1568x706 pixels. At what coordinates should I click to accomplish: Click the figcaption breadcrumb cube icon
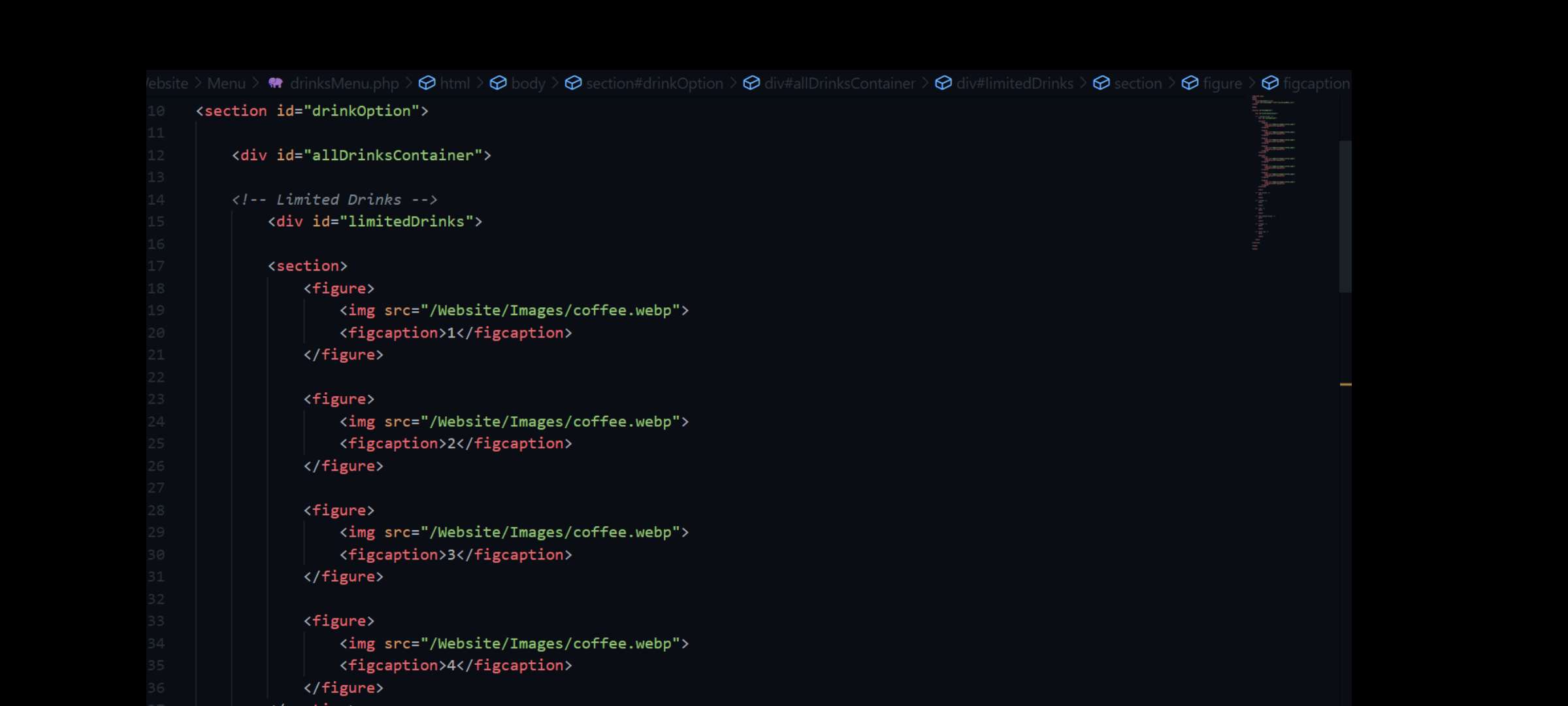coord(1270,83)
